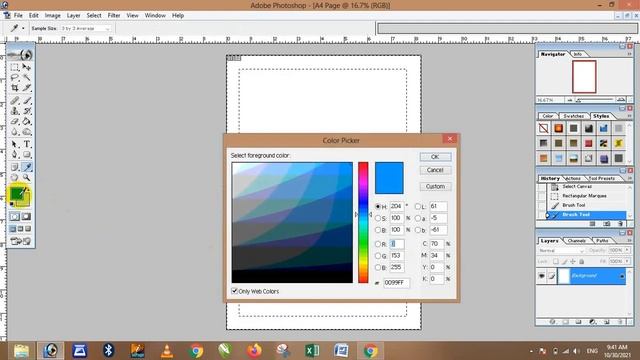Select the Notes tool
Image resolution: width=640 pixels, height=360 pixels.
coord(15,167)
